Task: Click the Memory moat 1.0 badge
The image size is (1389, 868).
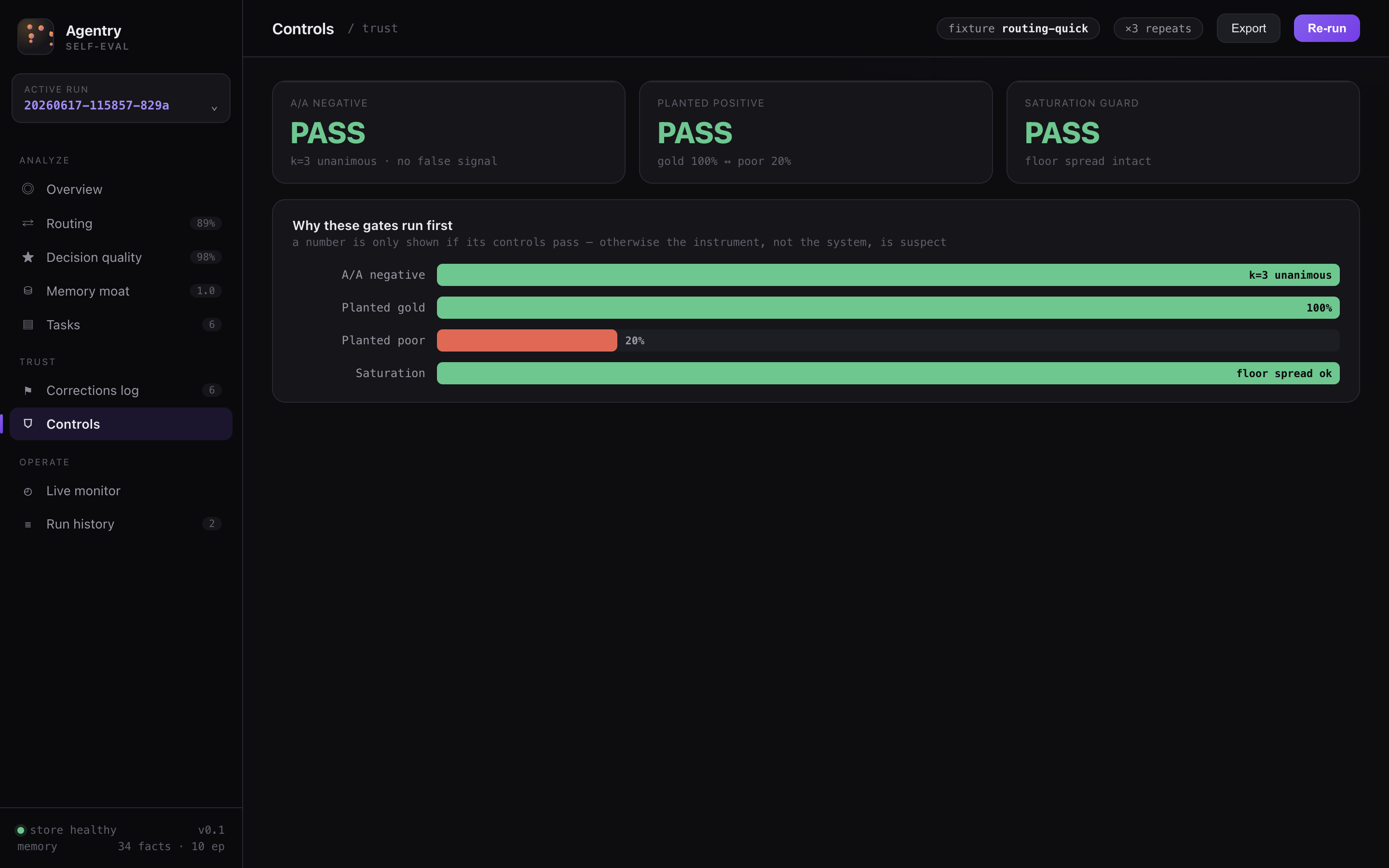Action: pyautogui.click(x=205, y=291)
